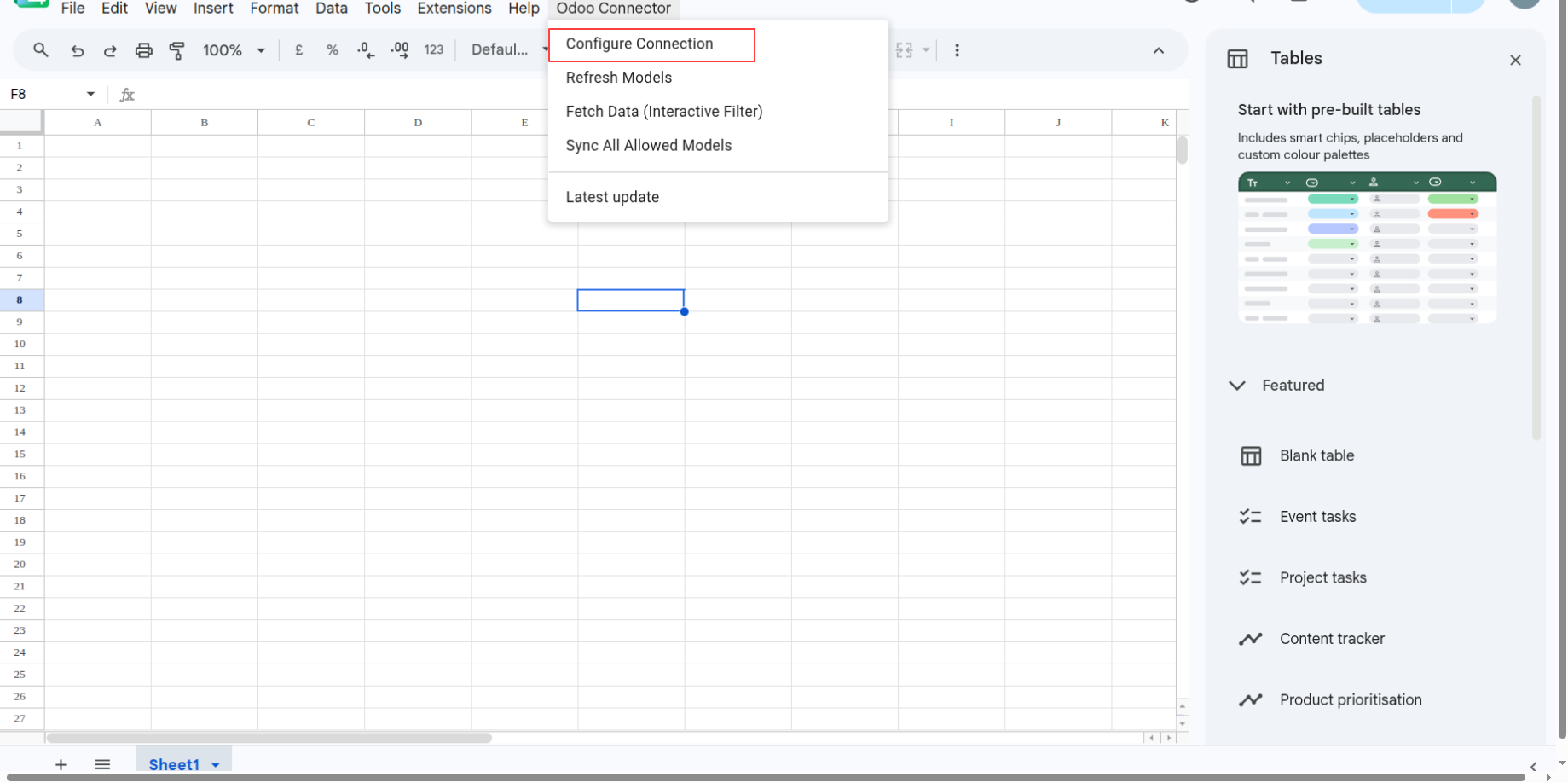Open the File menu
The width and height of the screenshot is (1568, 783).
(x=72, y=9)
